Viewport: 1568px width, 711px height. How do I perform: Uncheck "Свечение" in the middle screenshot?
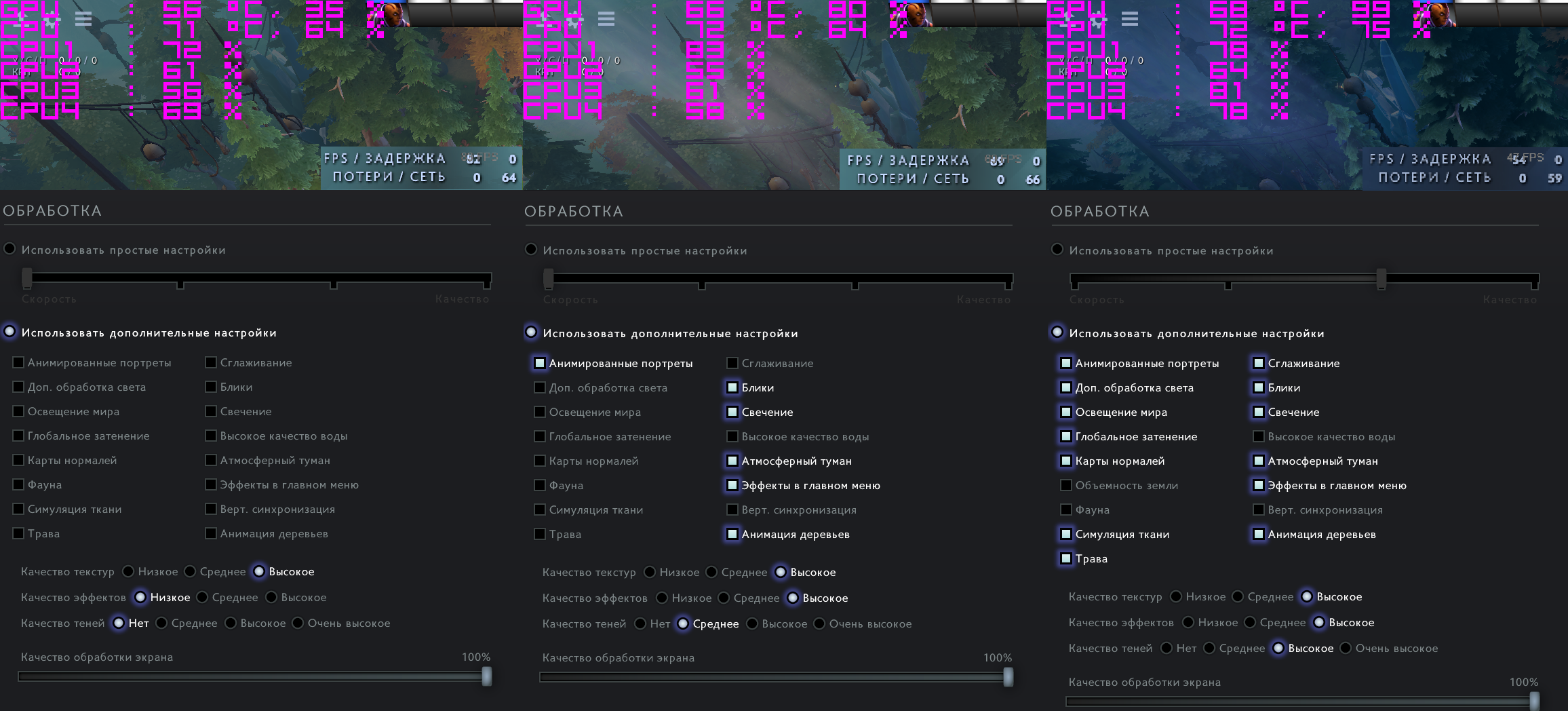tap(732, 412)
